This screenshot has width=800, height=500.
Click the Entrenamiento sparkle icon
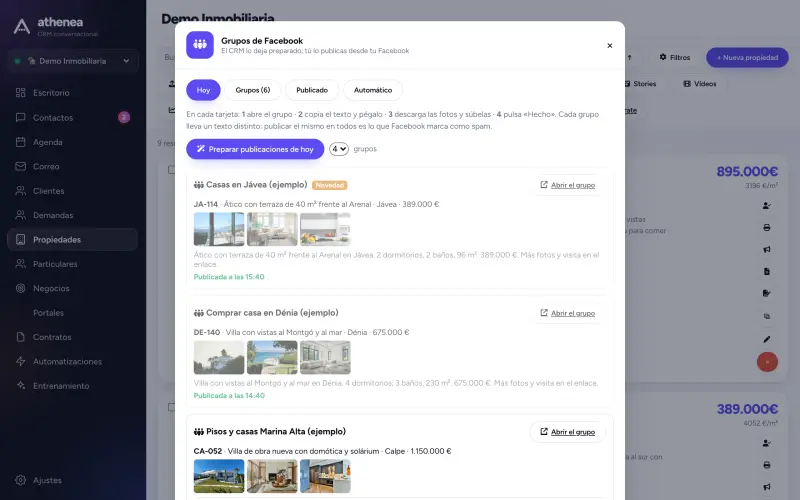click(20, 386)
